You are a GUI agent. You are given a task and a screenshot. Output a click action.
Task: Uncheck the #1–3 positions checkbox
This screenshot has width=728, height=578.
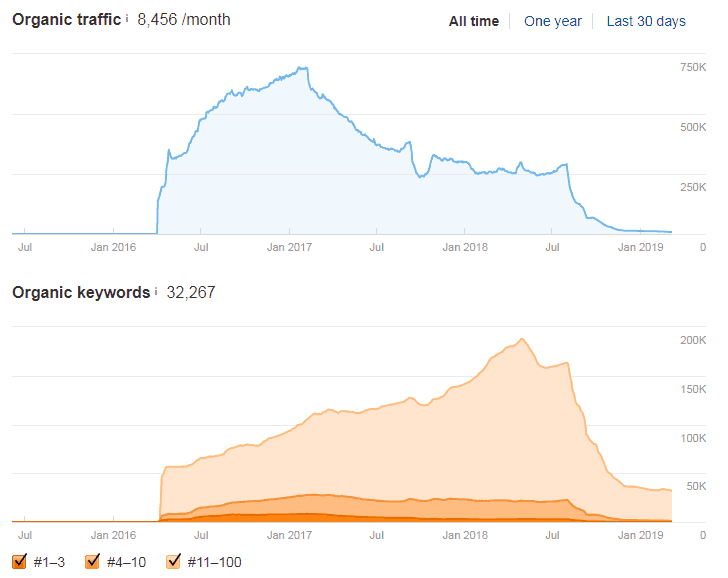click(x=20, y=561)
